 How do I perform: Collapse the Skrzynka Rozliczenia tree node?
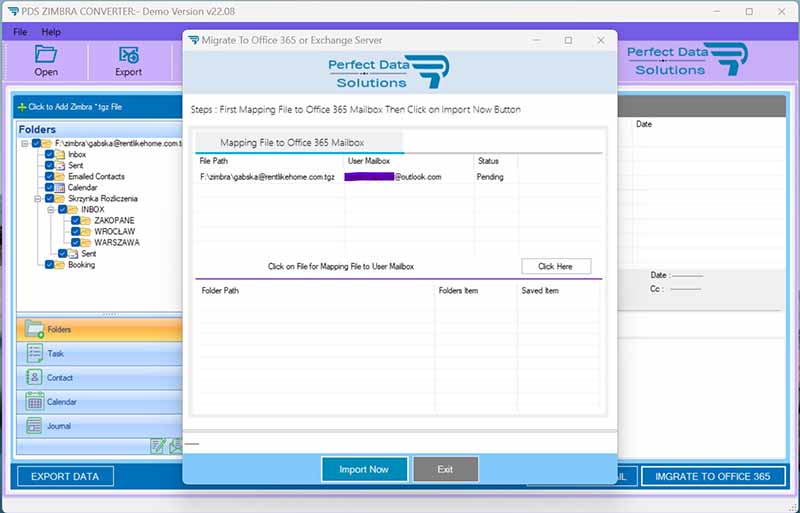(x=38, y=199)
